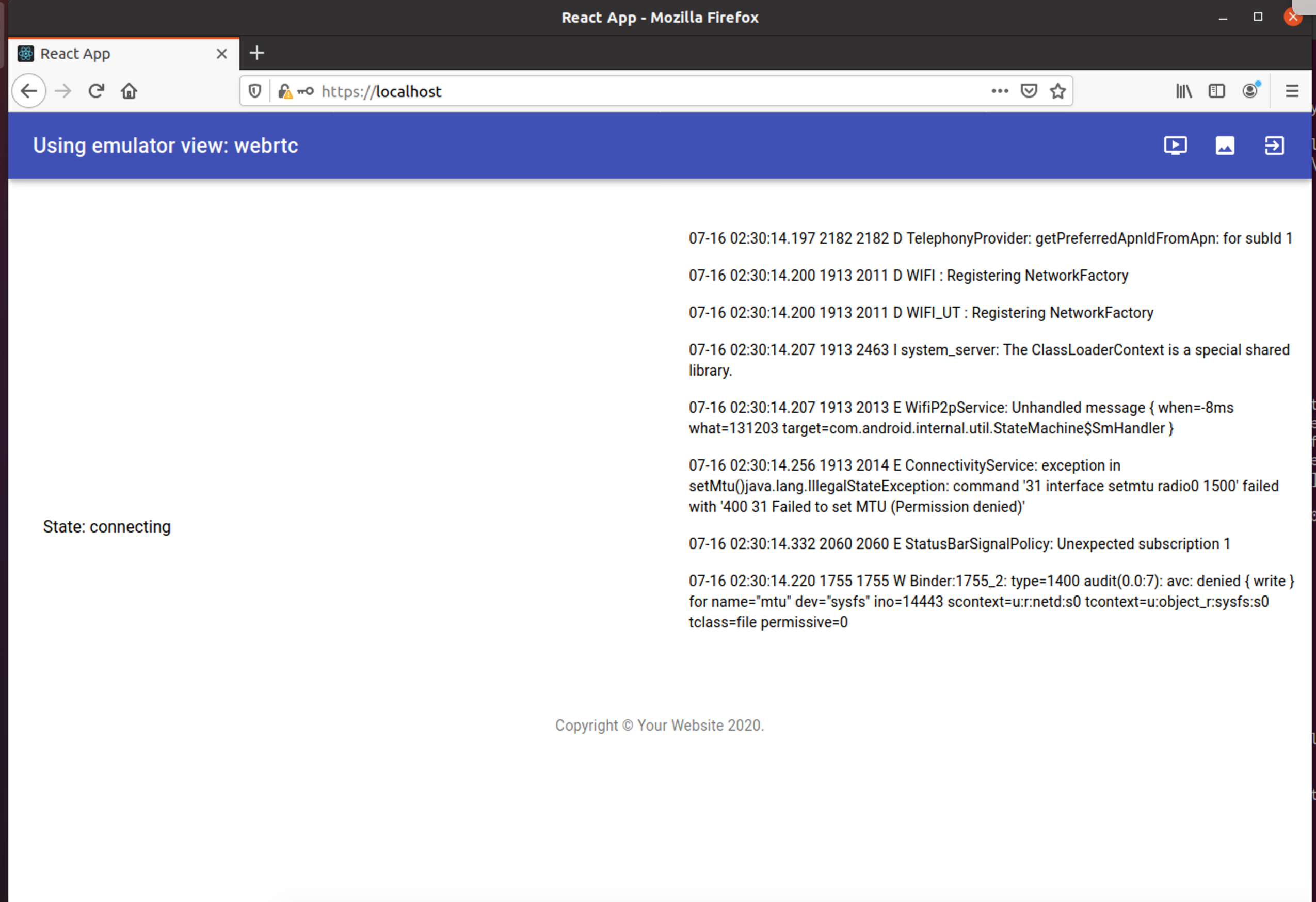The image size is (1316, 902).
Task: Click the reload page button
Action: (95, 91)
